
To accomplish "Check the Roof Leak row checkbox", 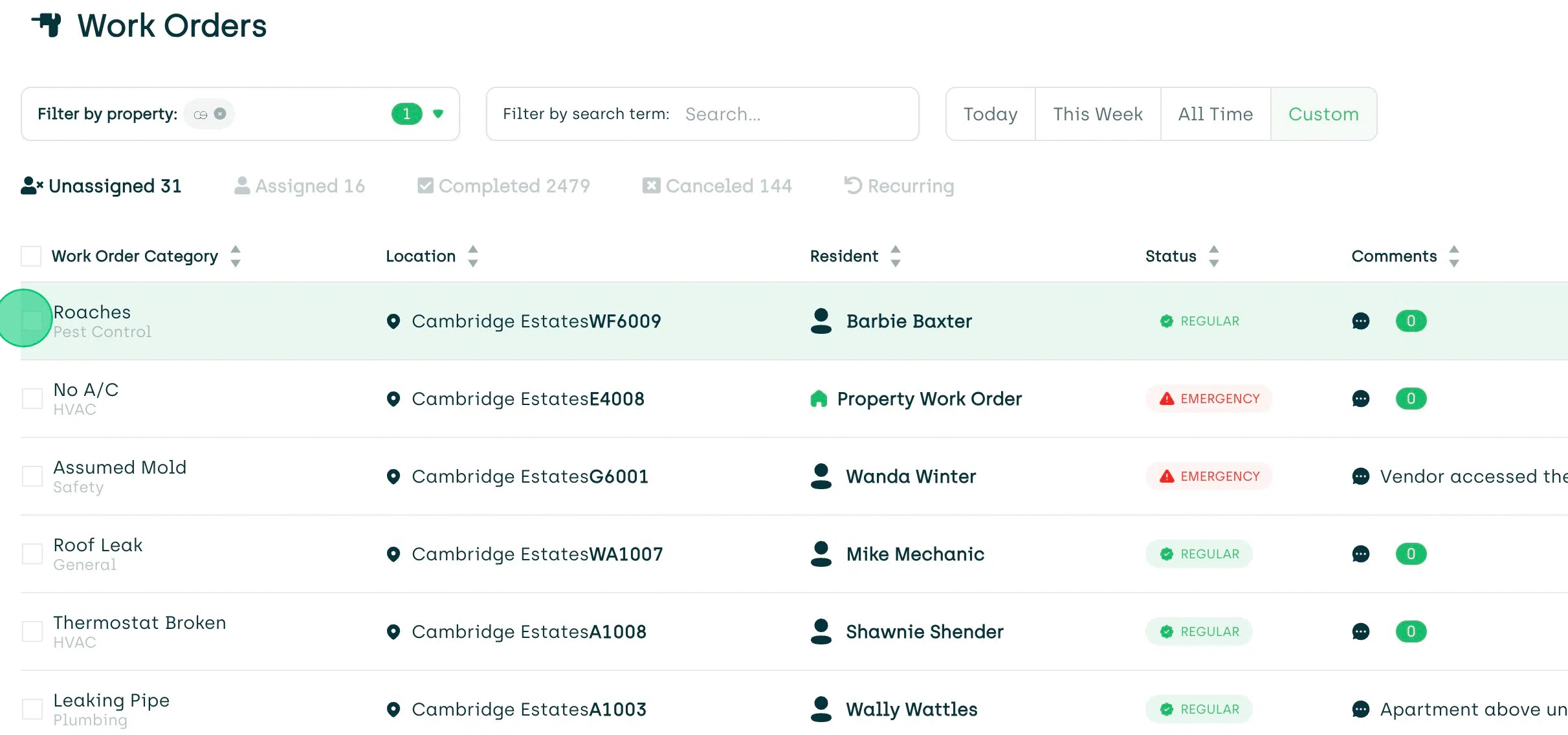I will click(32, 554).
